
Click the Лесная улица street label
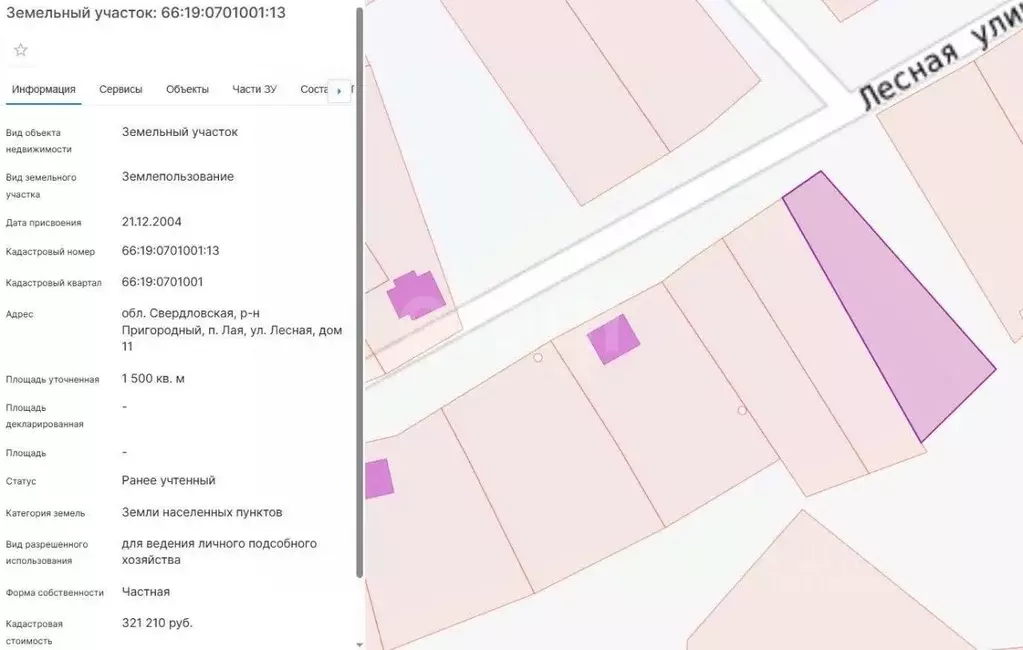tap(939, 55)
